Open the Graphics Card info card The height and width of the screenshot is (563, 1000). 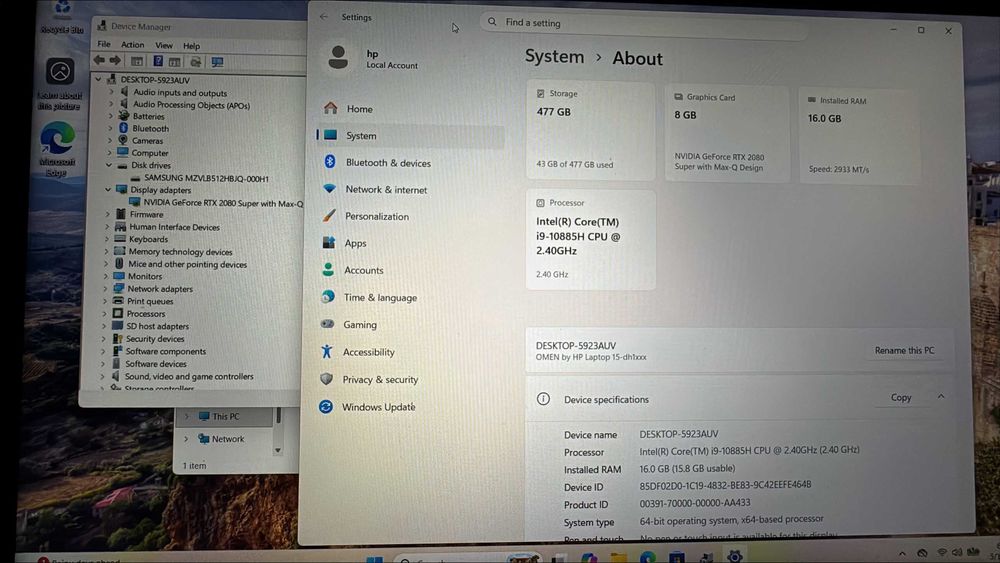coord(727,133)
